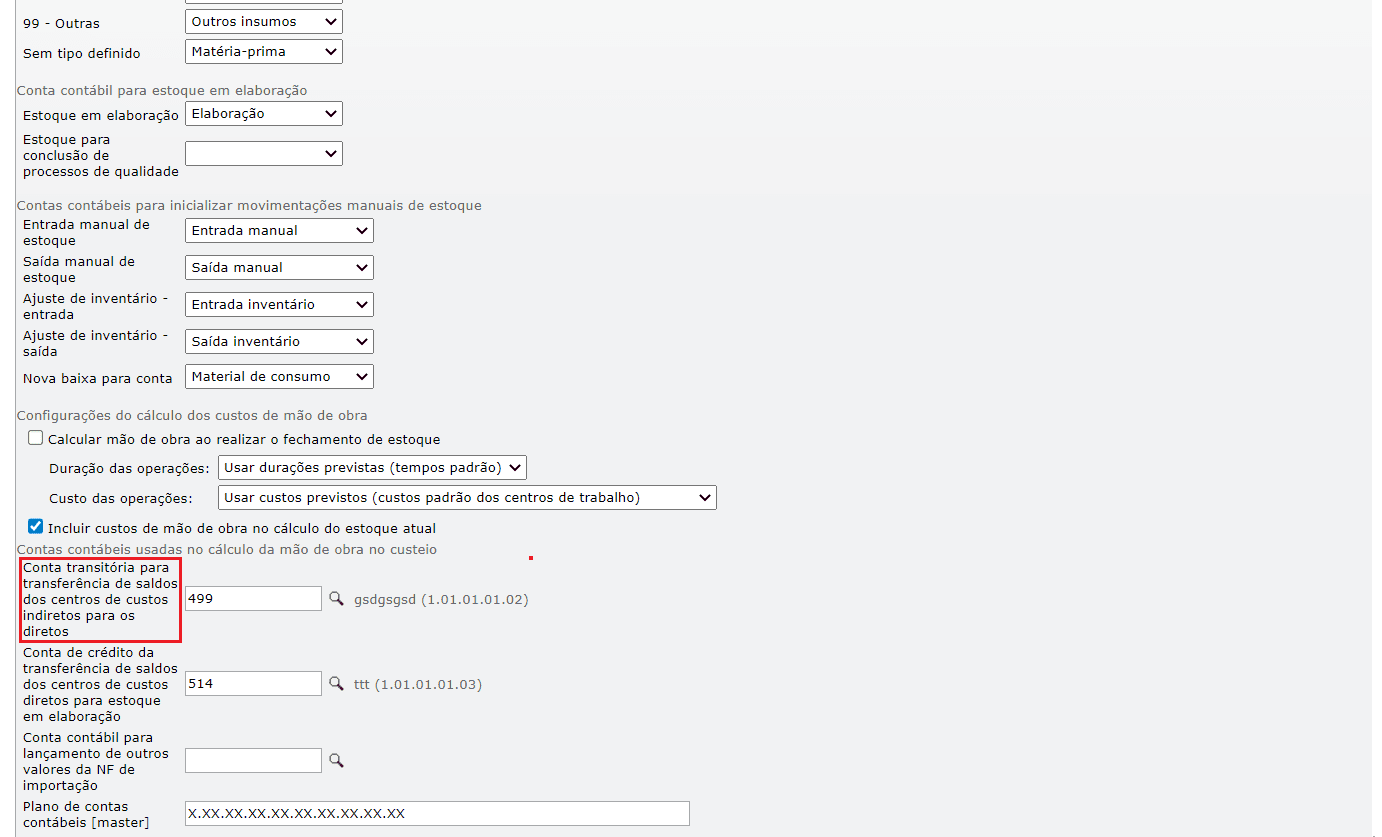The image size is (1382, 837).
Task: Click the "Duração das operações:" label
Action: click(130, 469)
